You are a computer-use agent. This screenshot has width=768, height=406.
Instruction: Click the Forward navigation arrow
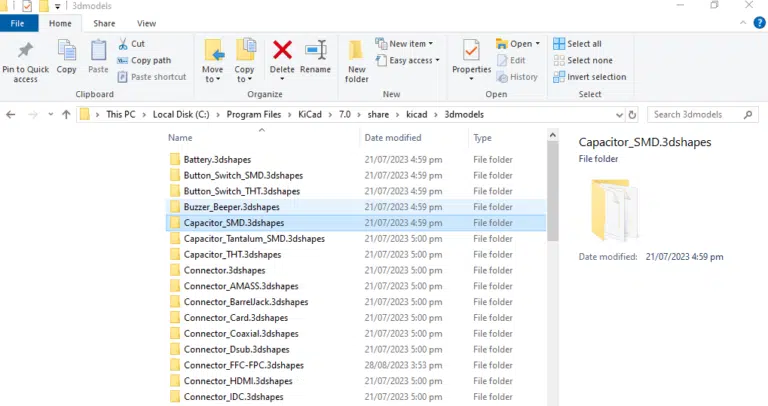pos(33,115)
